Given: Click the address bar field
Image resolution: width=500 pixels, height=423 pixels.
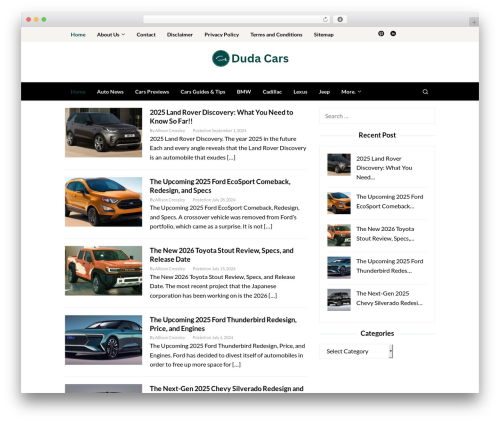Looking at the screenshot, I should [237, 19].
